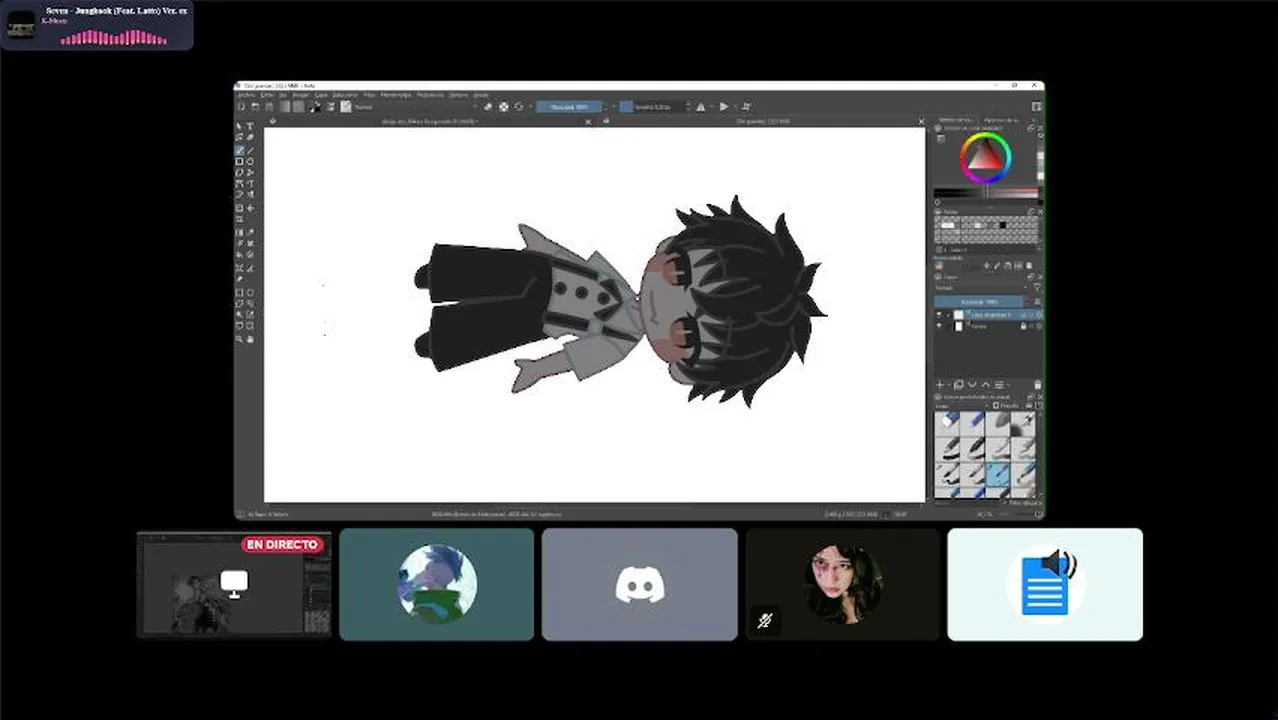1278x720 pixels.
Task: Toggle lock on the bottom layer
Action: [1024, 326]
